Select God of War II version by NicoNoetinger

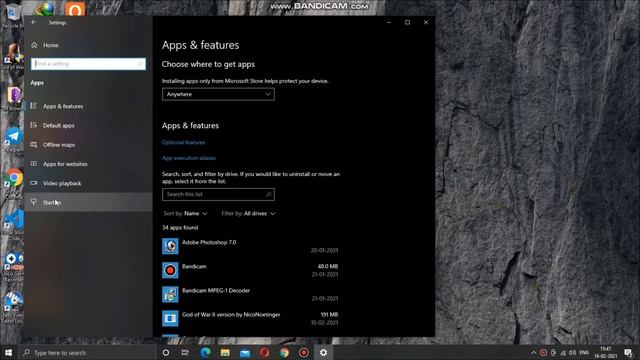point(250,318)
